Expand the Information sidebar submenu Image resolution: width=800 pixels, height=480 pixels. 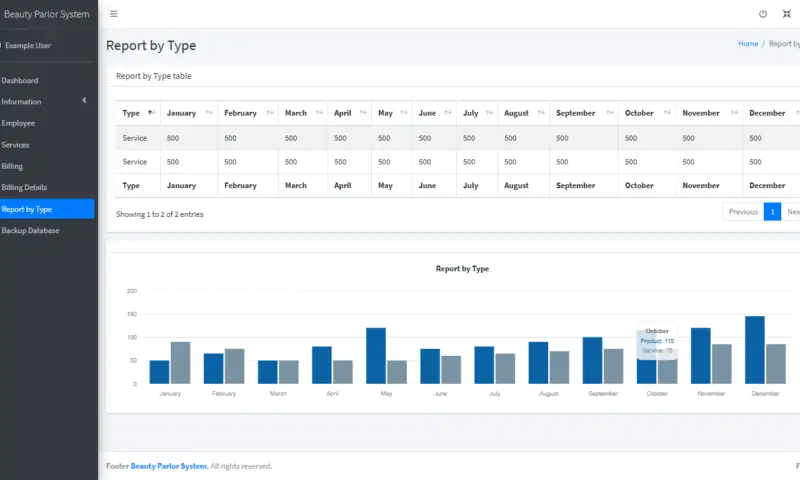[84, 101]
